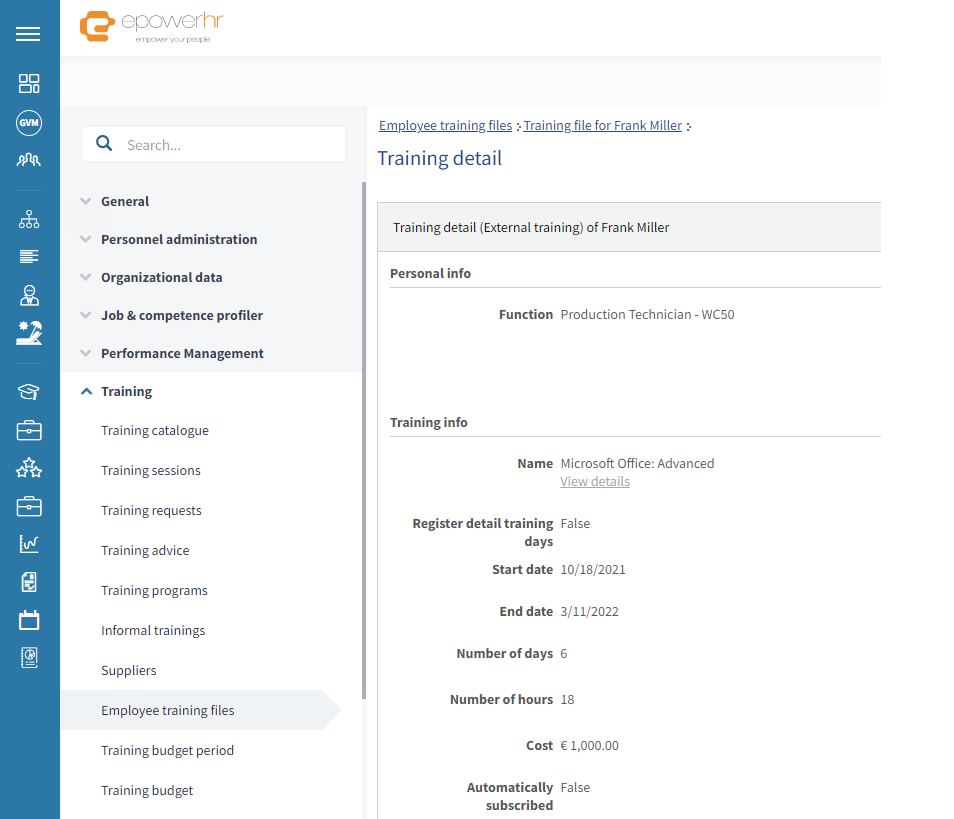Click the search magnifier icon
The width and height of the screenshot is (954, 819).
point(104,144)
